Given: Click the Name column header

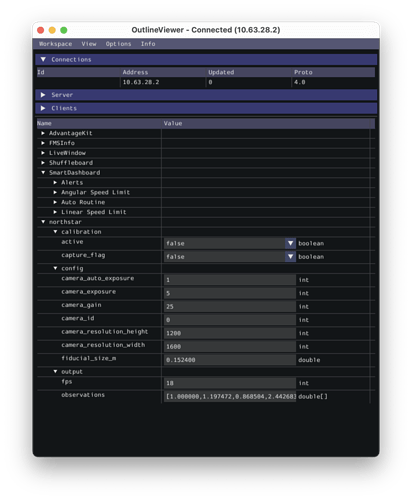Looking at the screenshot, I should click(x=44, y=123).
